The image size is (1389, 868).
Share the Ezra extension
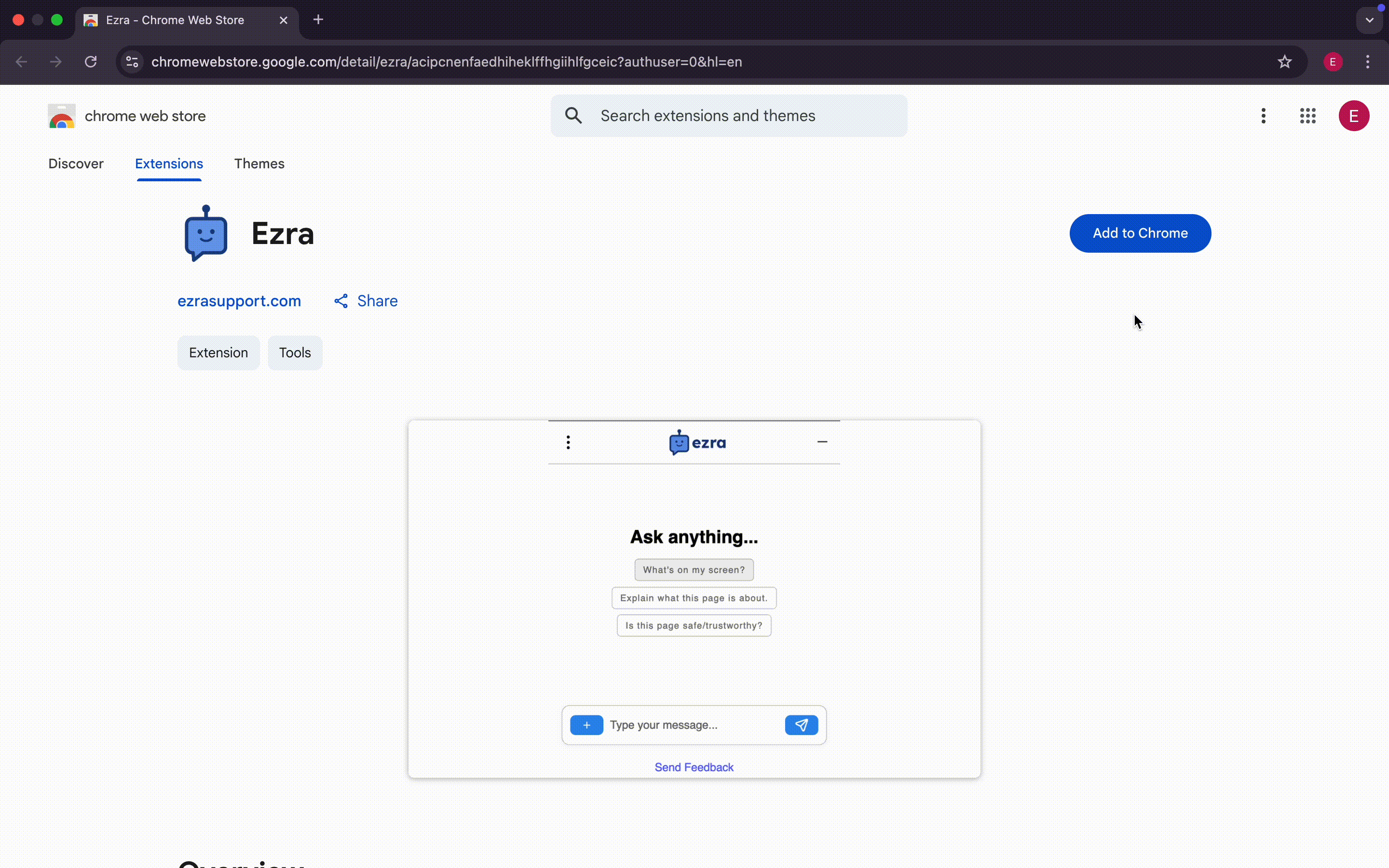[x=366, y=301]
